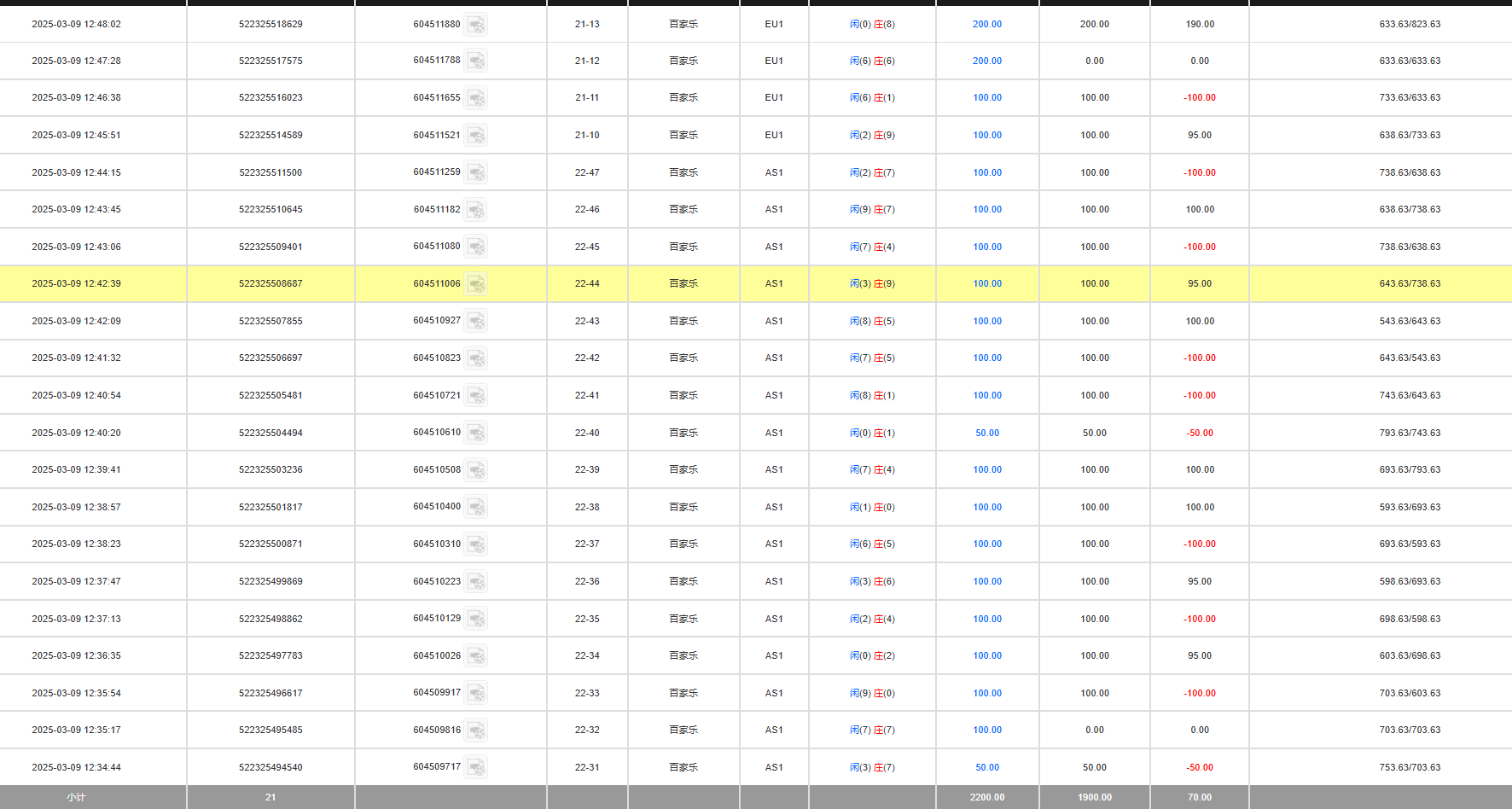Screen dimensions: 1512x809
Task: Open replay icon in highlighted row 604511006
Action: pyautogui.click(x=476, y=284)
